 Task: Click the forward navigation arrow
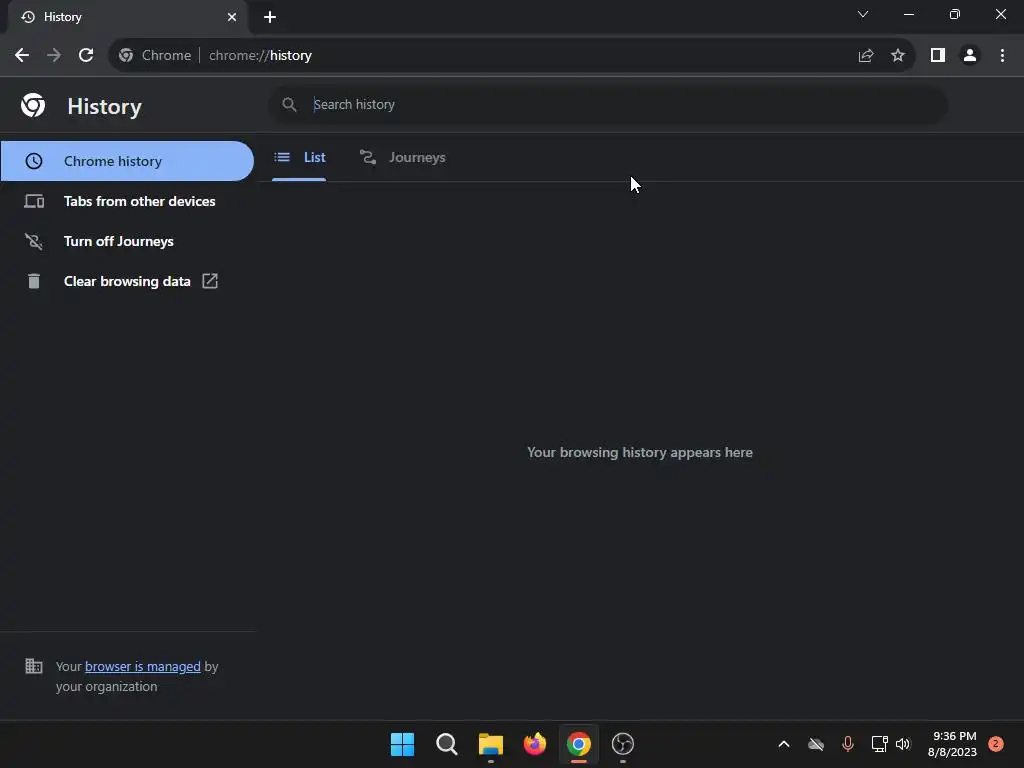[54, 56]
